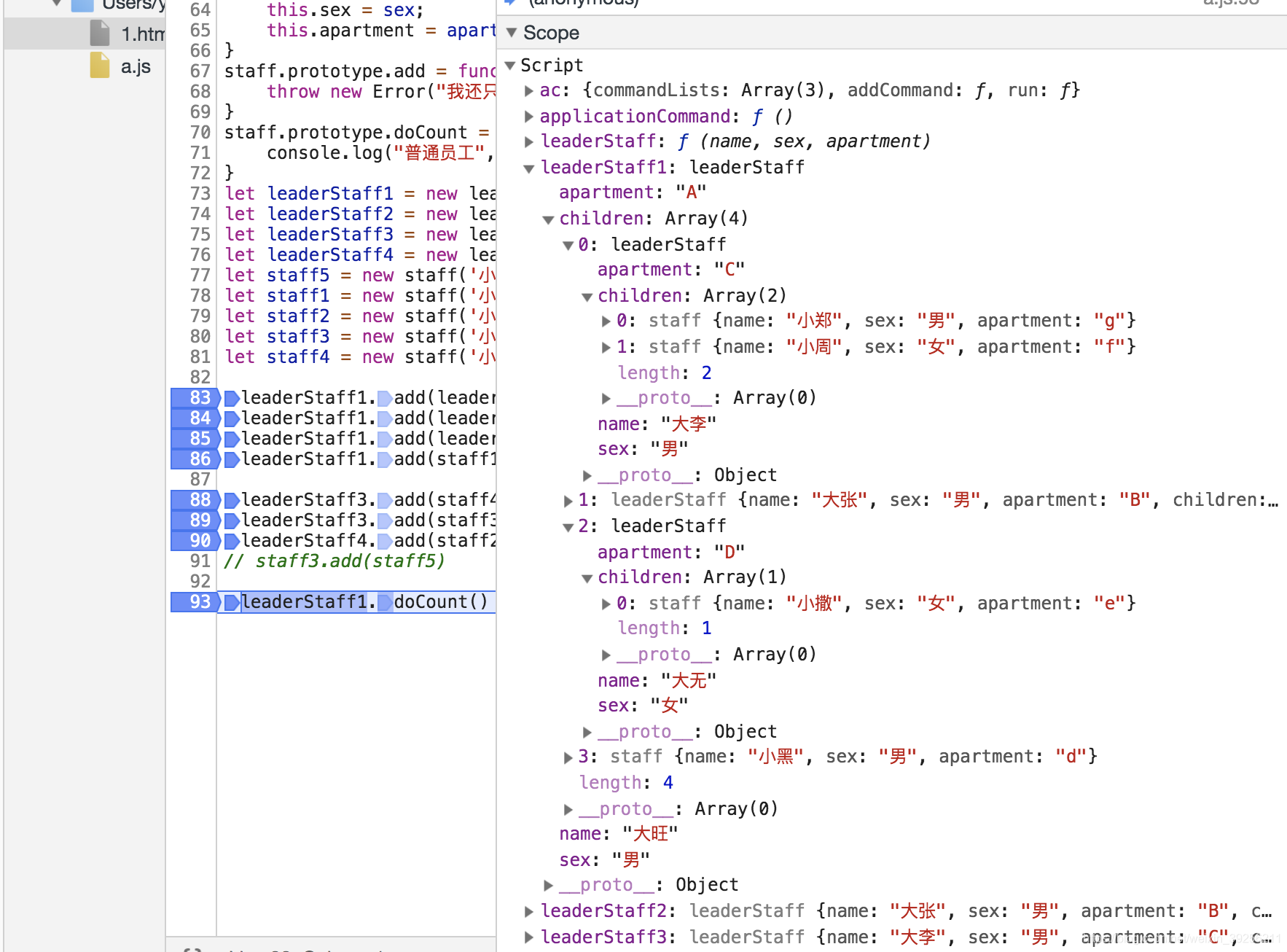Collapse child 2 leaderStaff node
This screenshot has height=952, width=1287.
(x=568, y=527)
